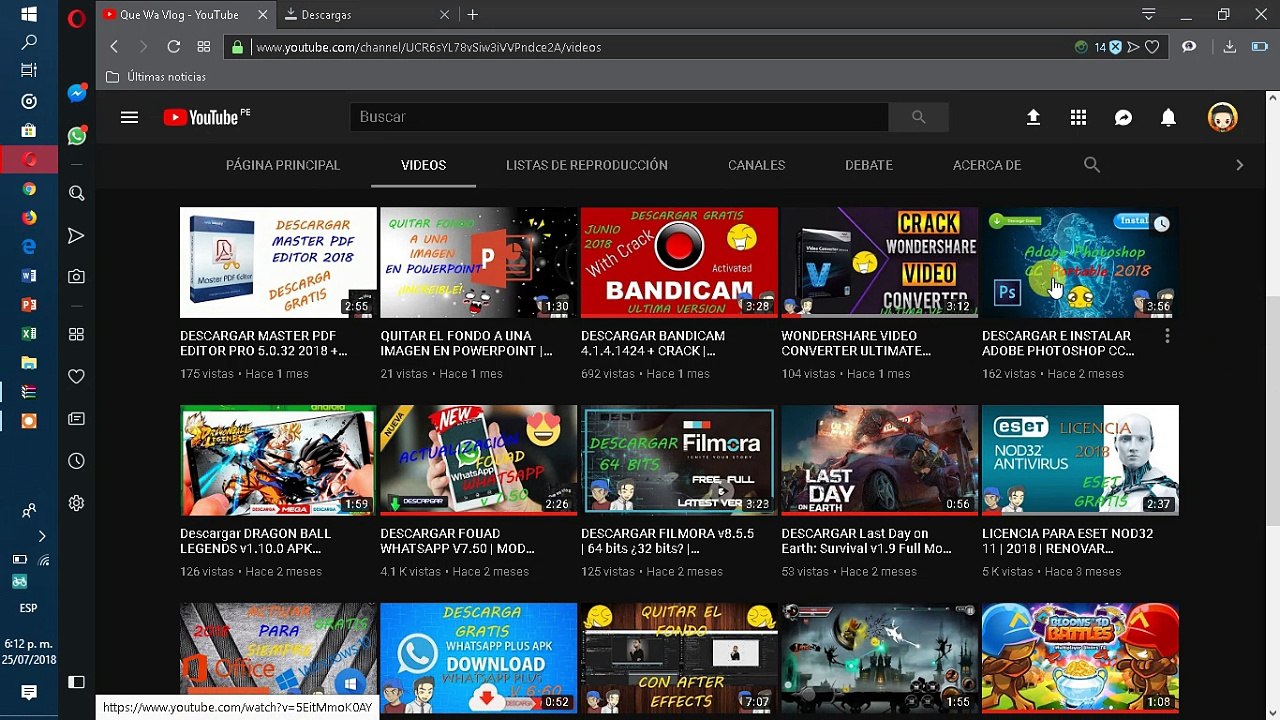Open QUITAR EL FONDO A UNA IMAGEN title
1280x720 pixels.
466,343
